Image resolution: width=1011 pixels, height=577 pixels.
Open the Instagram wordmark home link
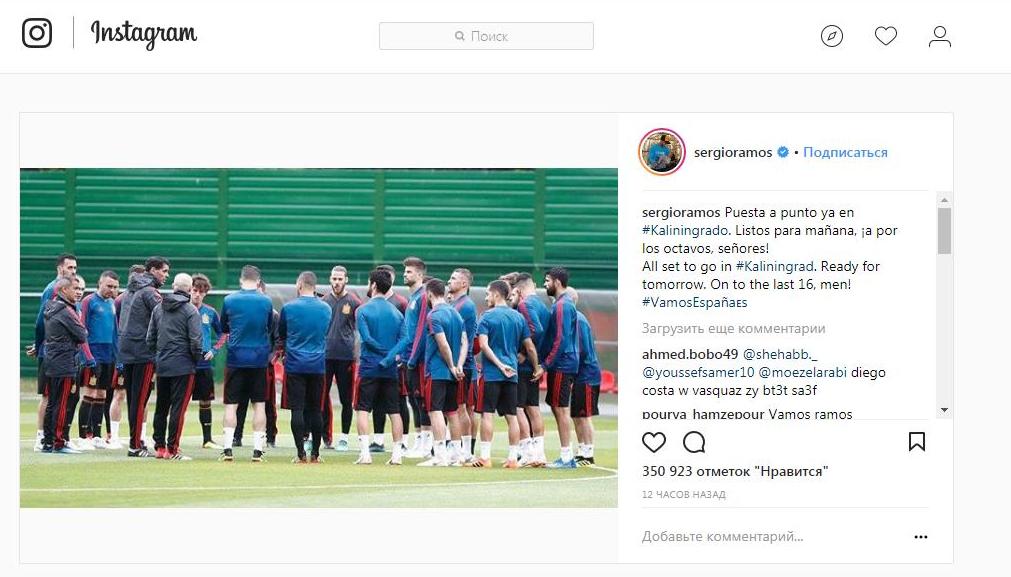pos(144,34)
